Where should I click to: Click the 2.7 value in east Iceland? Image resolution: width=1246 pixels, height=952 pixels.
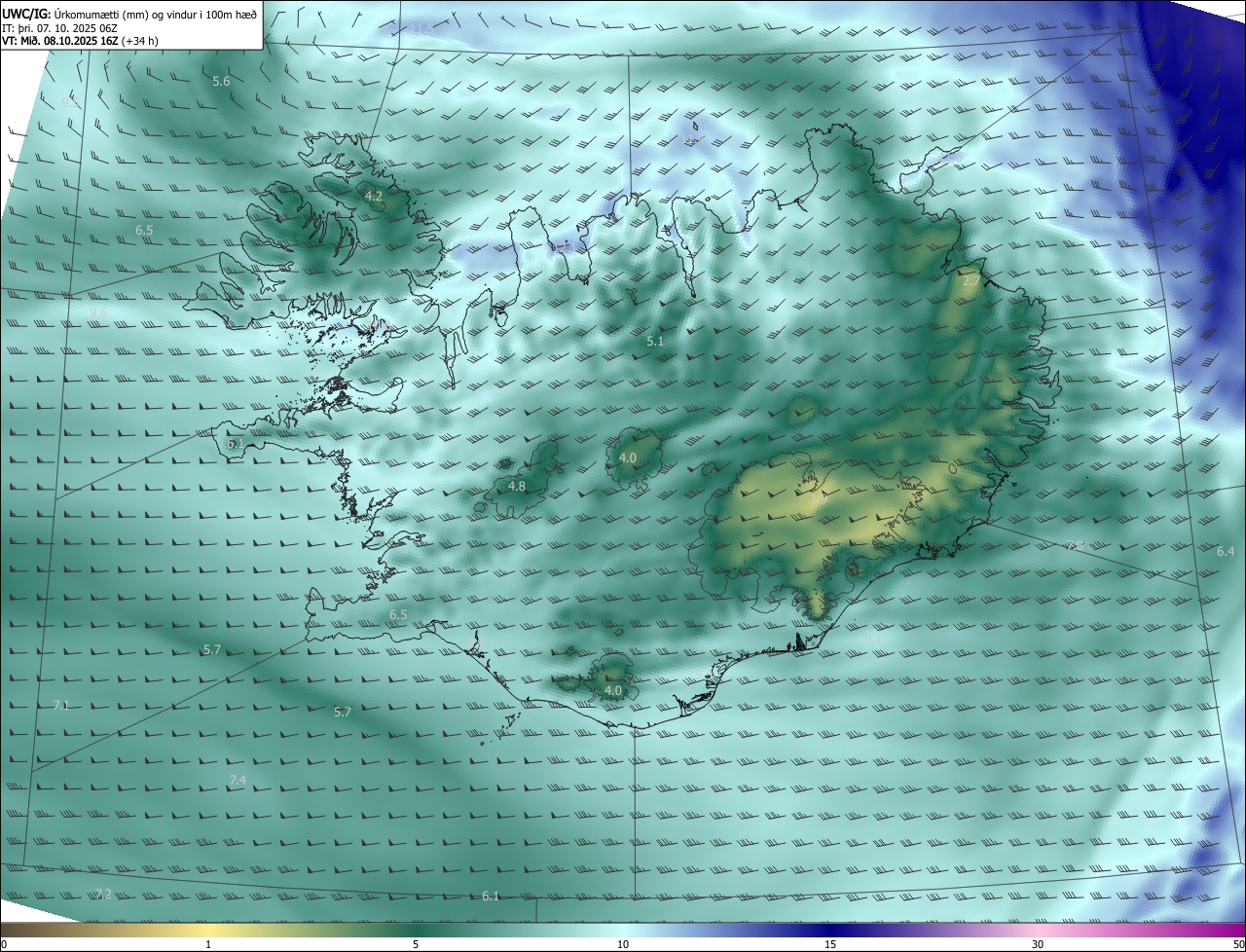[x=971, y=280]
